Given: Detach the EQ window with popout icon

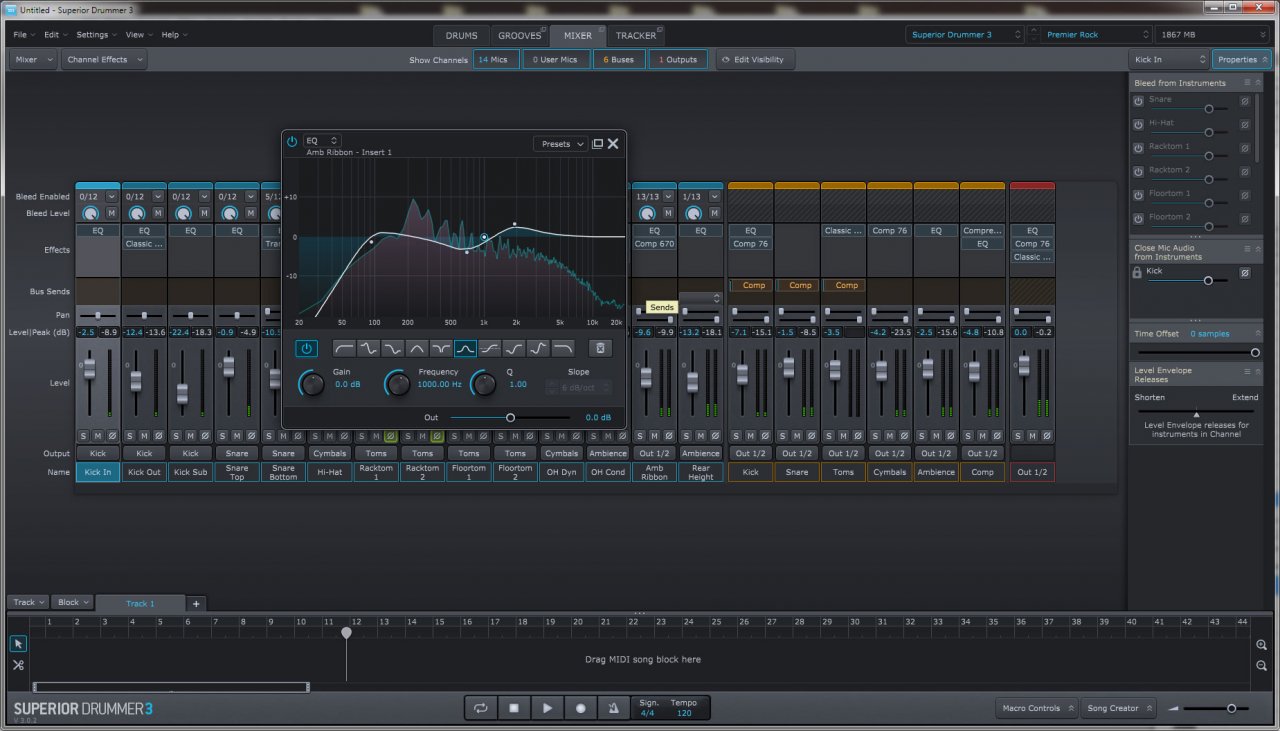Looking at the screenshot, I should [x=597, y=144].
